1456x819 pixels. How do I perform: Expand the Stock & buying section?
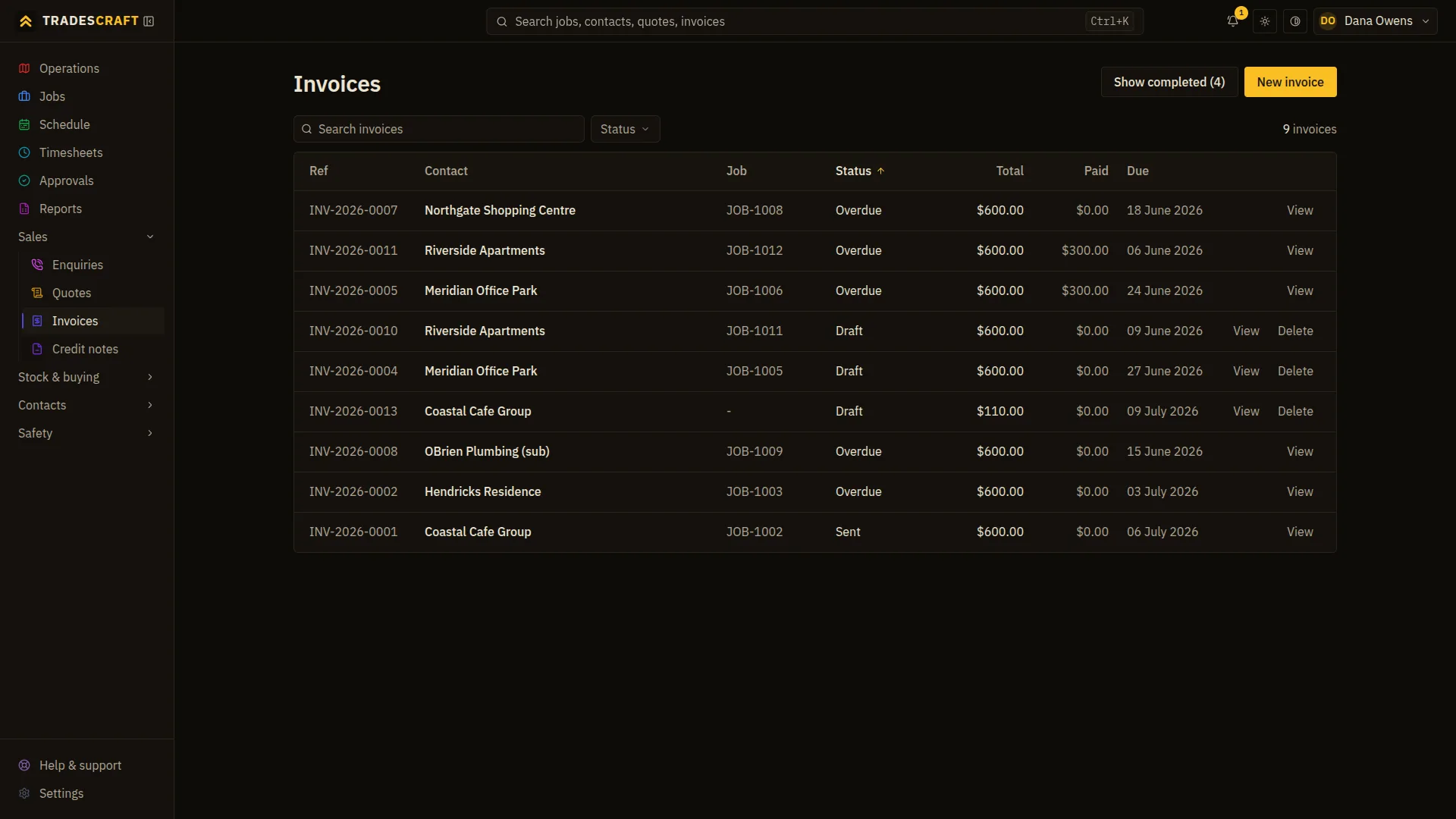(86, 377)
